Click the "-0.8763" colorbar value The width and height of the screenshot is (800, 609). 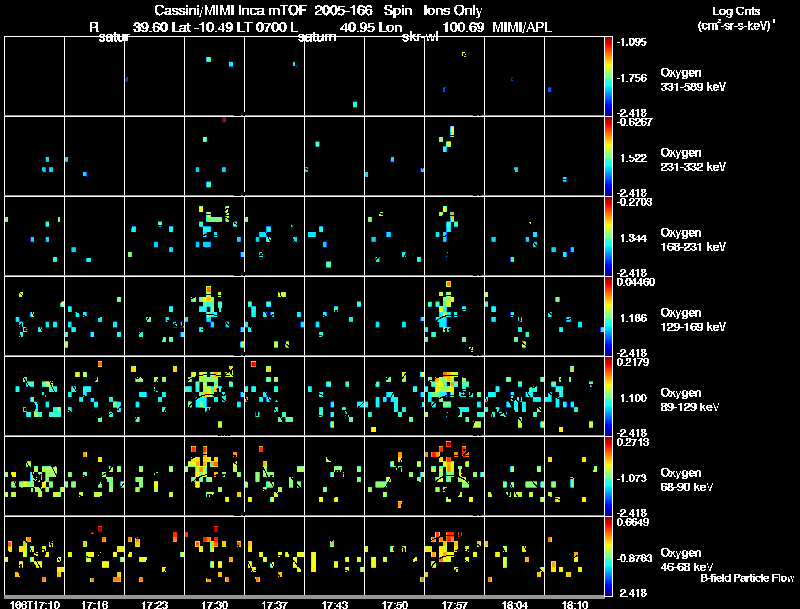pos(634,559)
